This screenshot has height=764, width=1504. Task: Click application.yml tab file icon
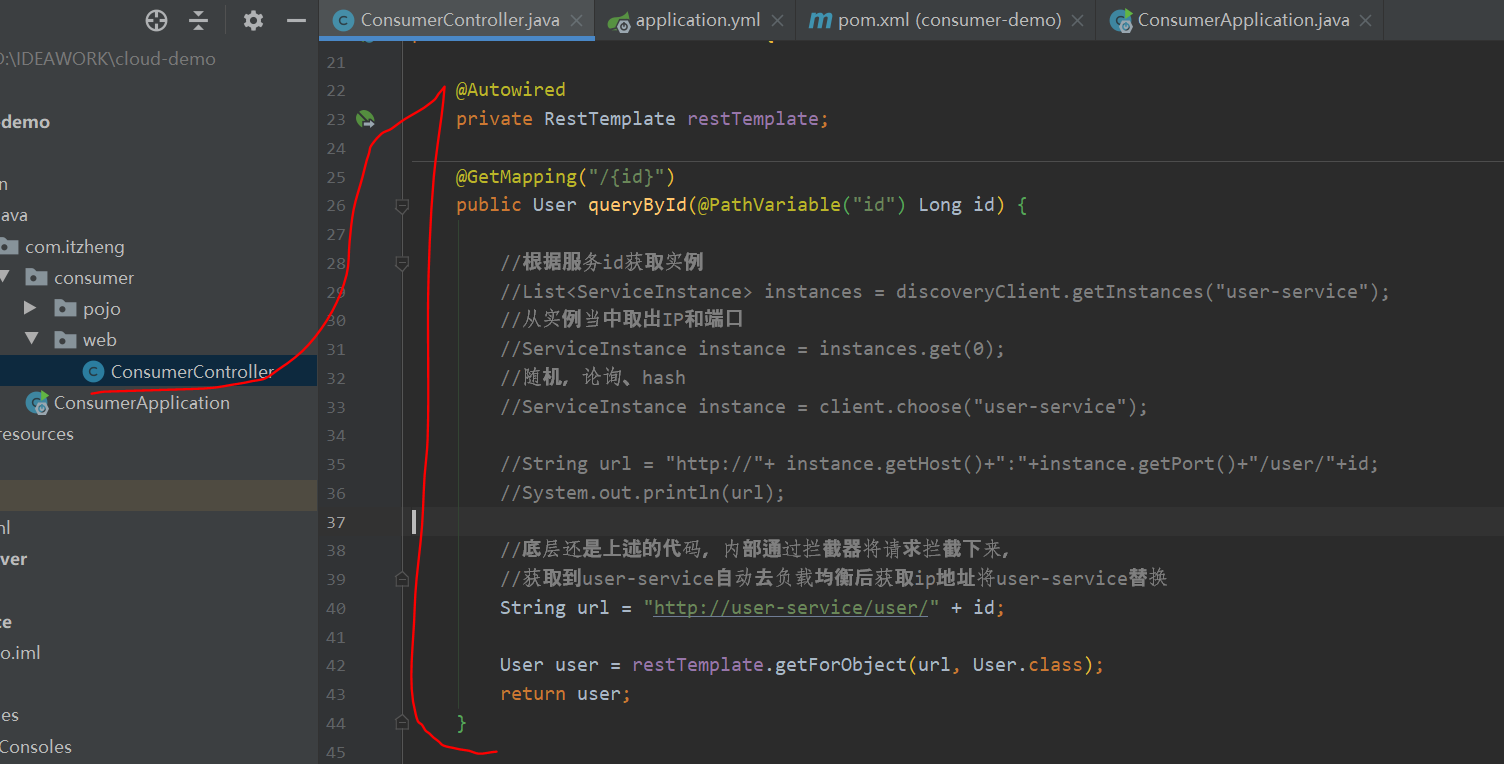(619, 20)
